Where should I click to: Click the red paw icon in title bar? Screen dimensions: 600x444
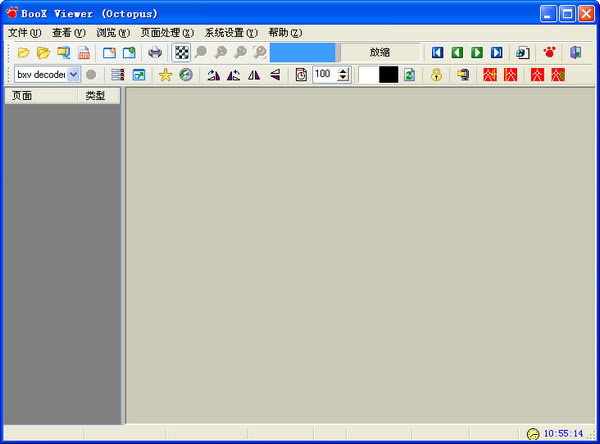(x=12, y=13)
